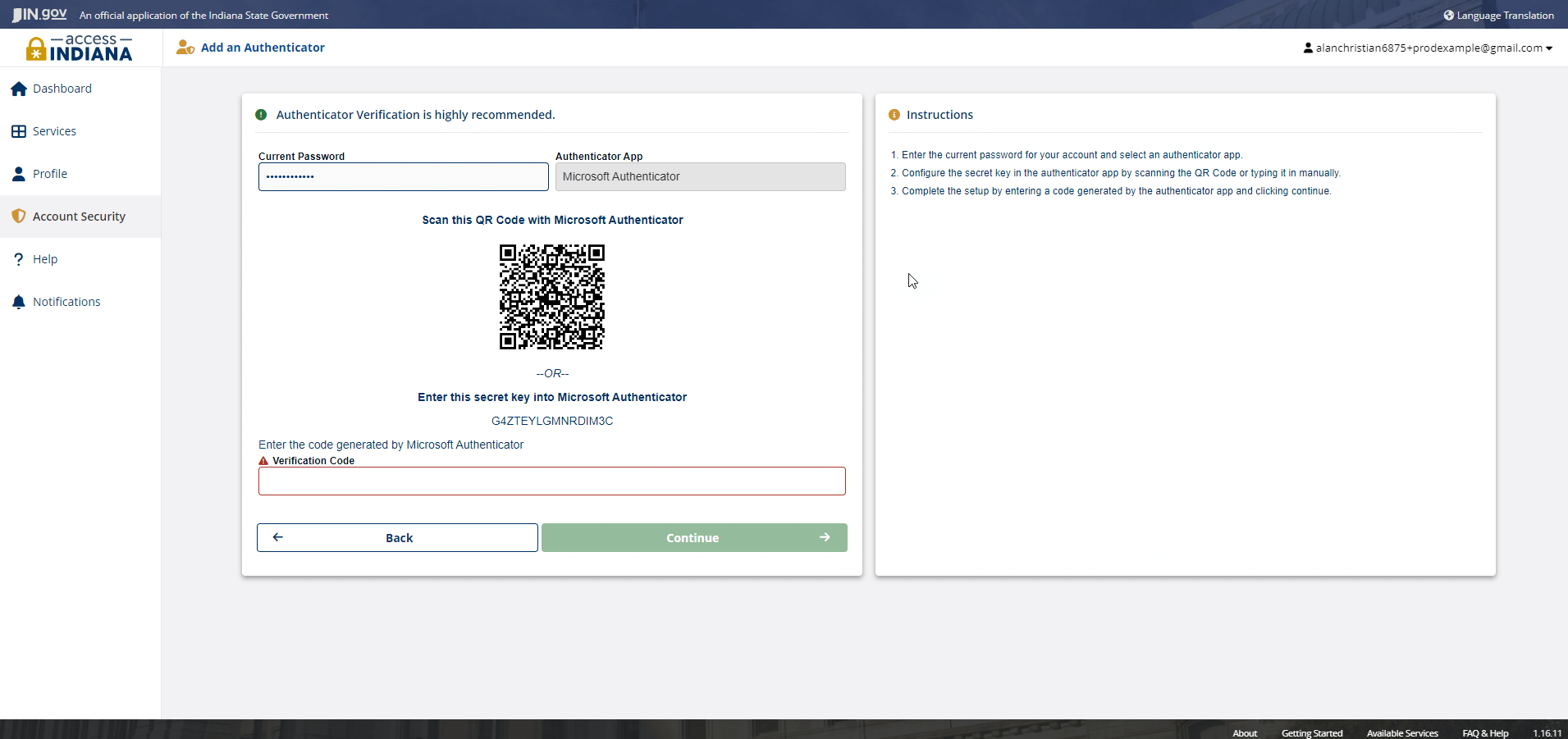
Task: Click the Notifications bell icon
Action: click(x=19, y=302)
